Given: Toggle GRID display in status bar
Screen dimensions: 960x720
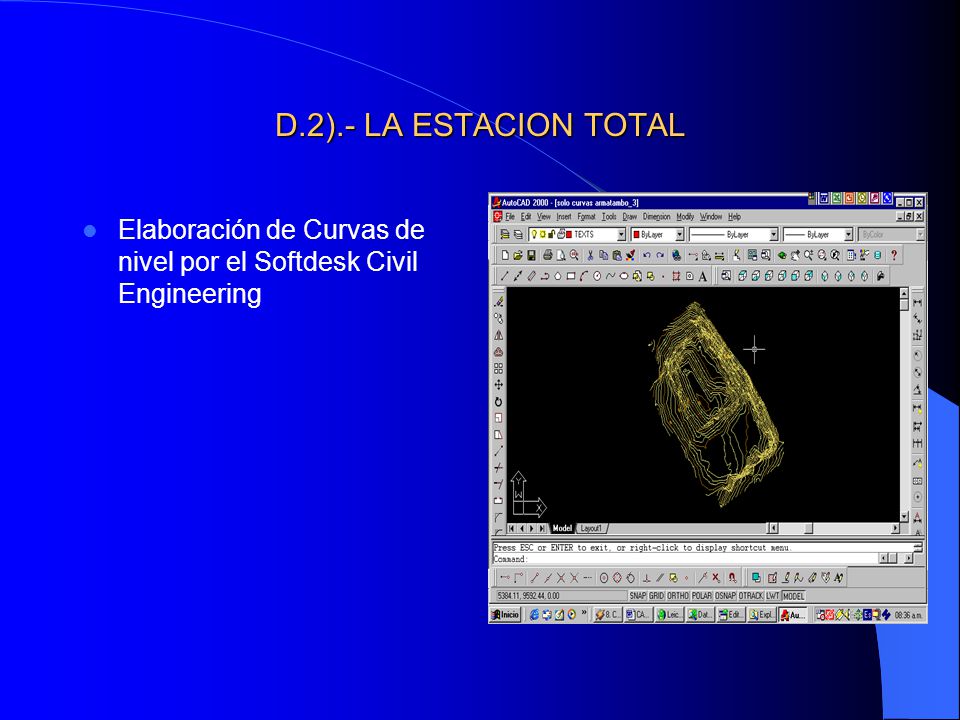Looking at the screenshot, I should pyautogui.click(x=656, y=596).
